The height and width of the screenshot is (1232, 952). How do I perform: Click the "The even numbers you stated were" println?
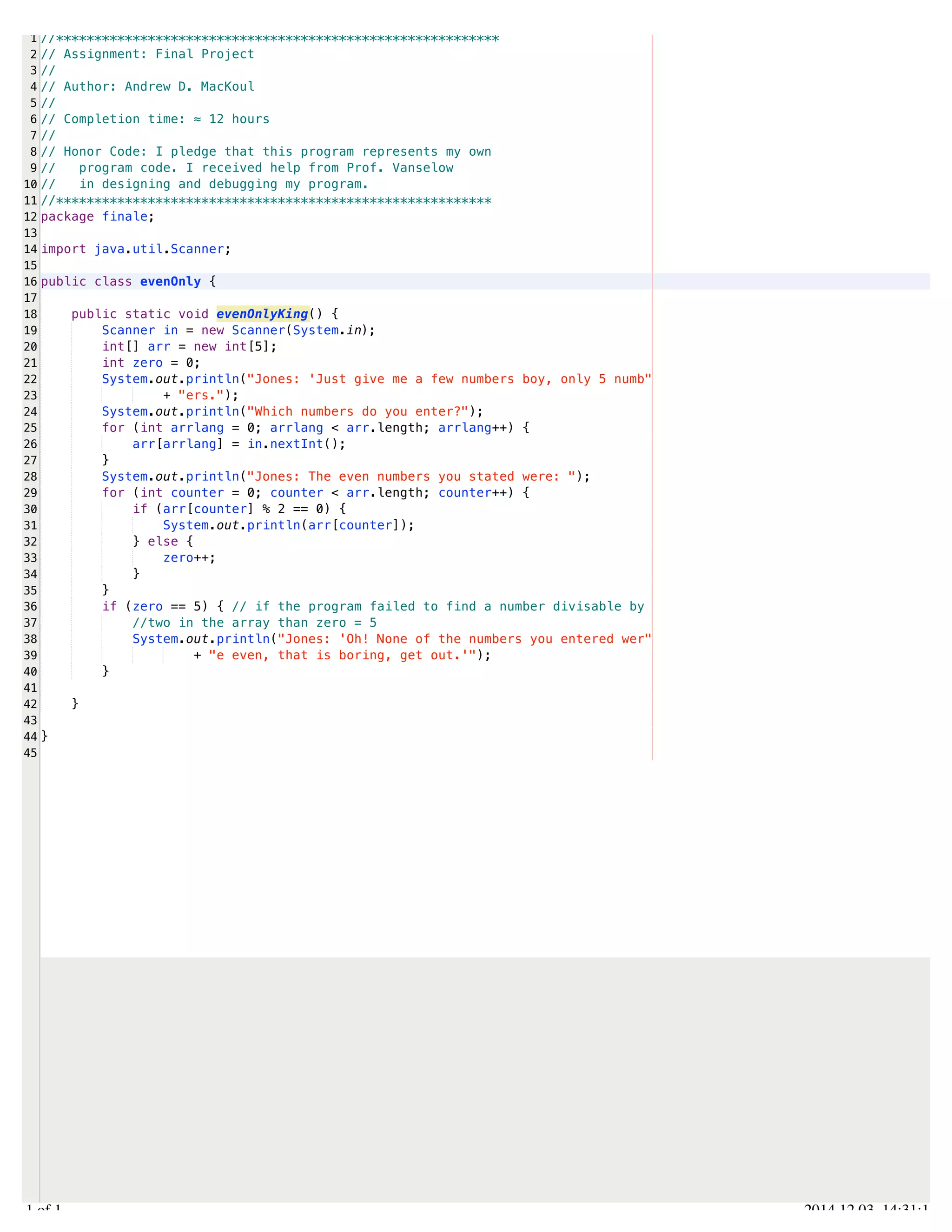[346, 477]
